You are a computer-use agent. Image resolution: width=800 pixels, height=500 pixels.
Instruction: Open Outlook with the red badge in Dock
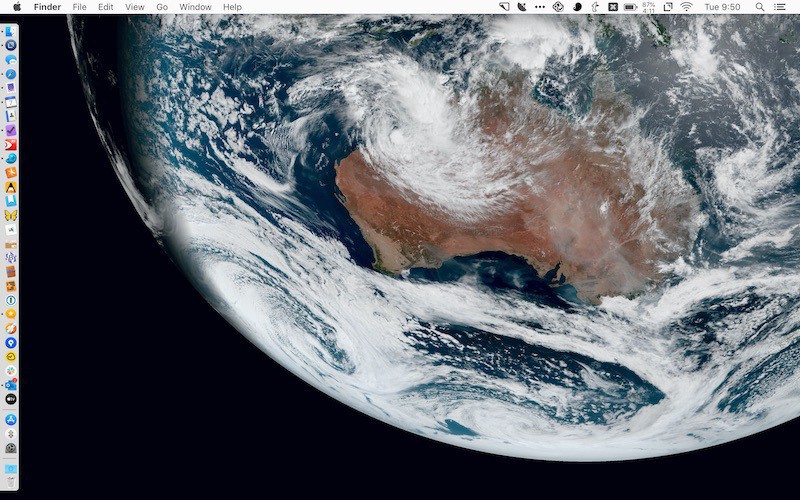[x=11, y=385]
